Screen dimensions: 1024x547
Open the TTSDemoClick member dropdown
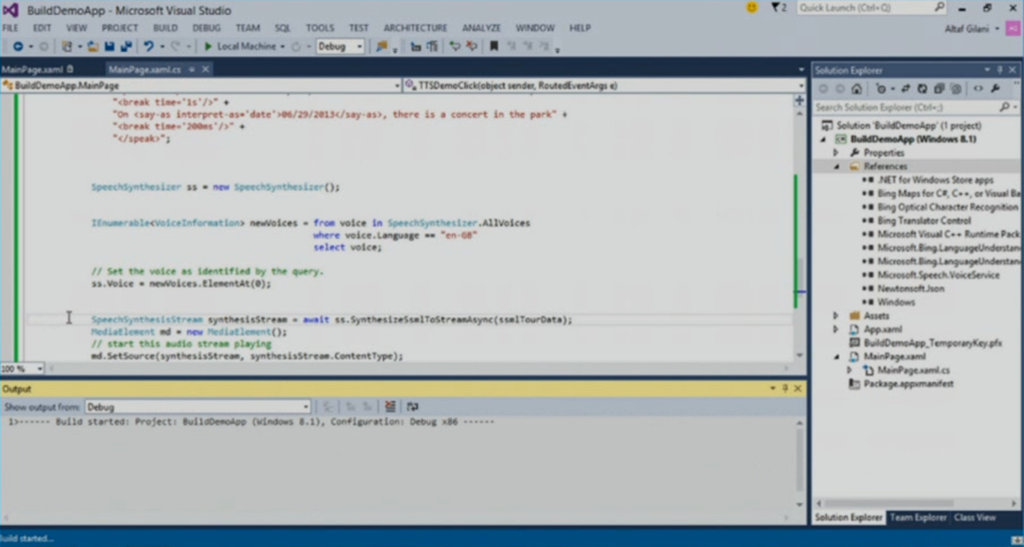point(604,86)
